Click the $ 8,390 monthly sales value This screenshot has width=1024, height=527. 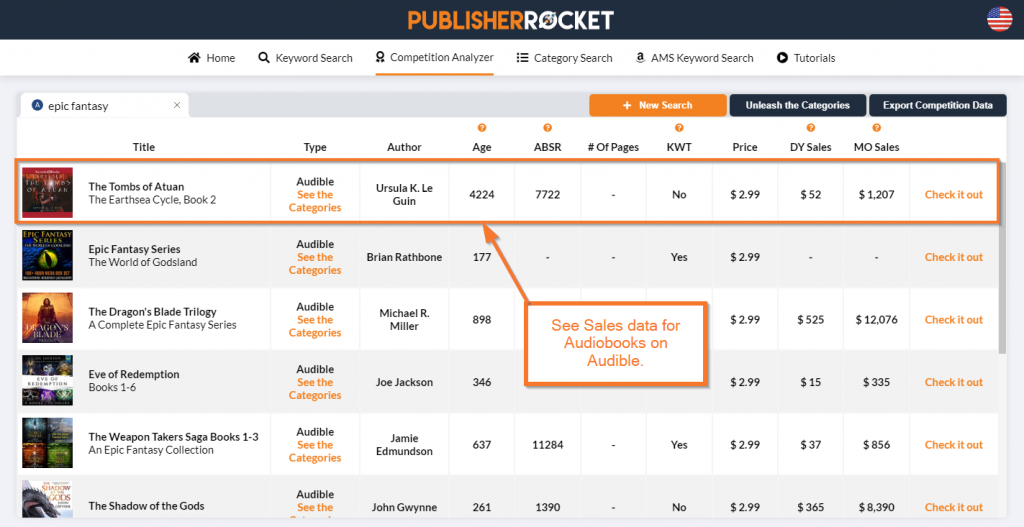(876, 507)
